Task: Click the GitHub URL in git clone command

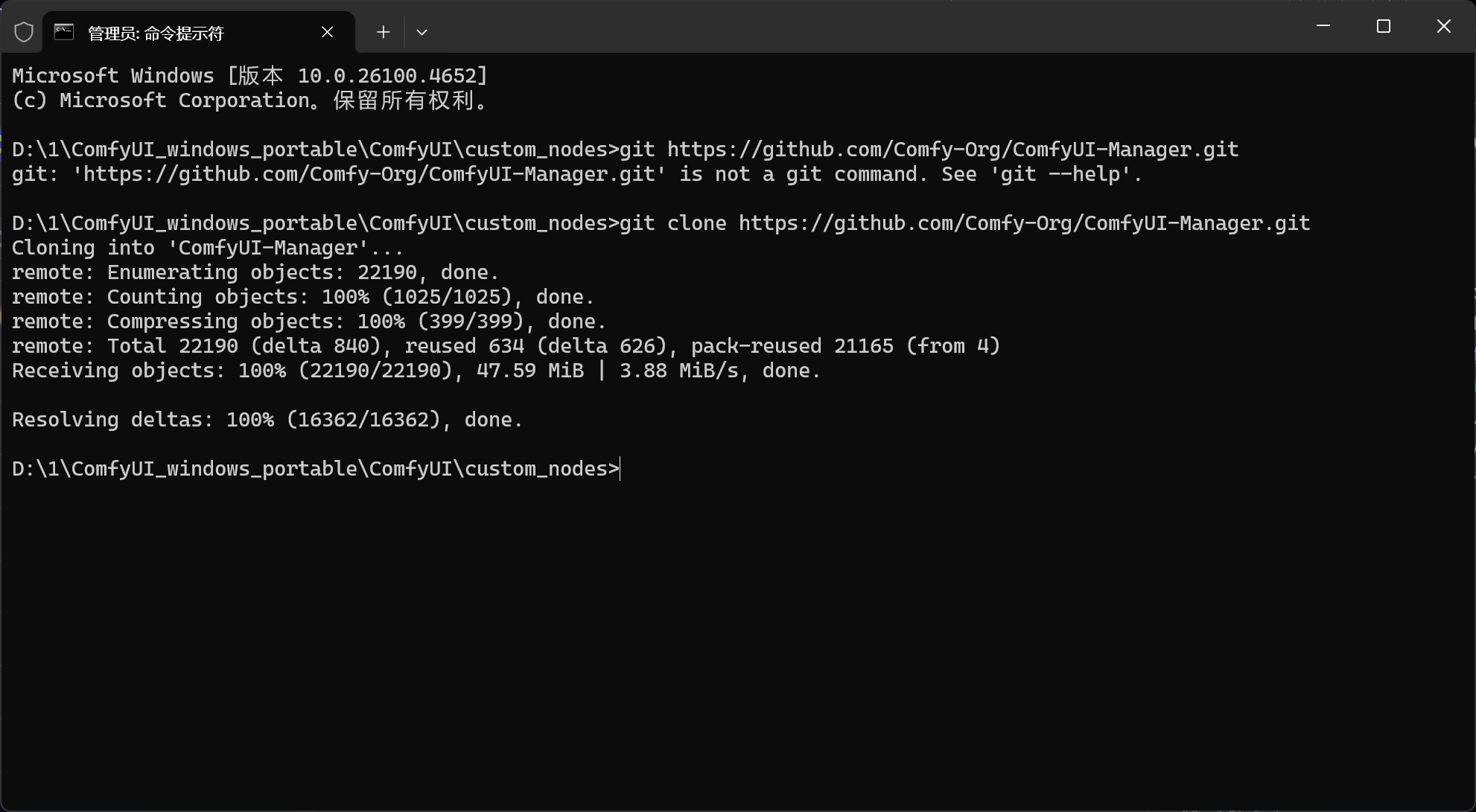Action: point(1024,223)
